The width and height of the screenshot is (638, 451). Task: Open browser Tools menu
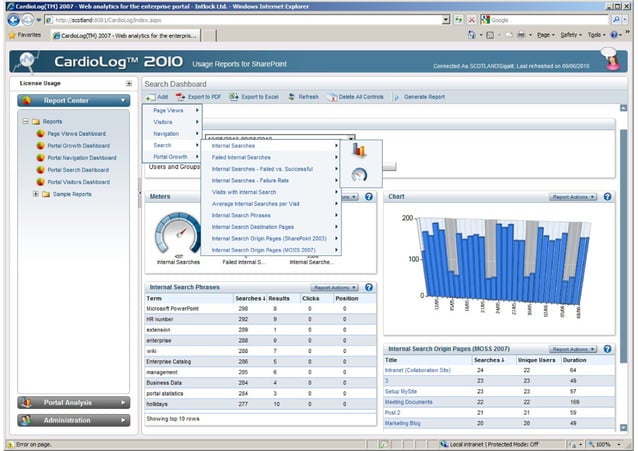point(596,35)
